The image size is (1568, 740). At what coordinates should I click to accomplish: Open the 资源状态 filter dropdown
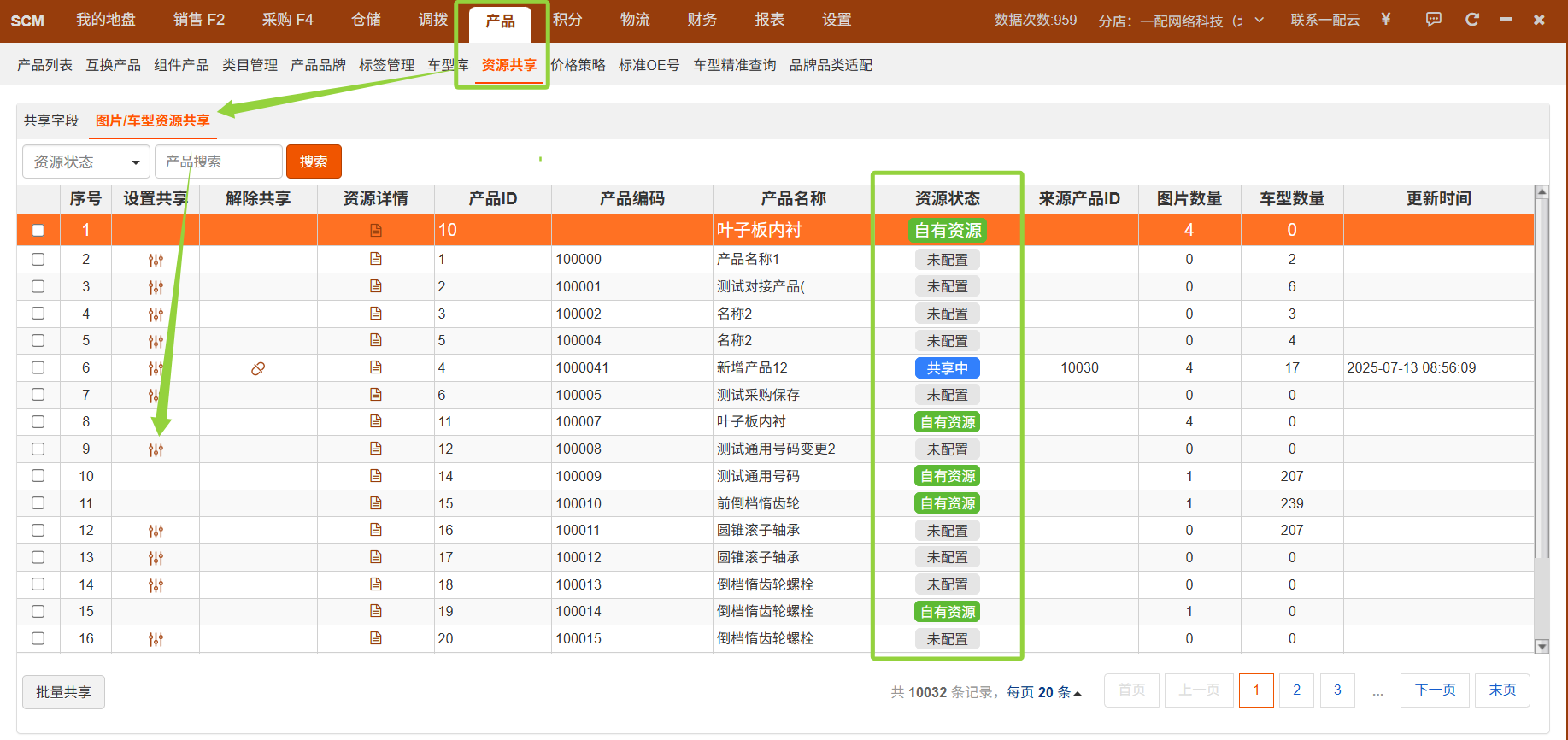click(x=86, y=162)
